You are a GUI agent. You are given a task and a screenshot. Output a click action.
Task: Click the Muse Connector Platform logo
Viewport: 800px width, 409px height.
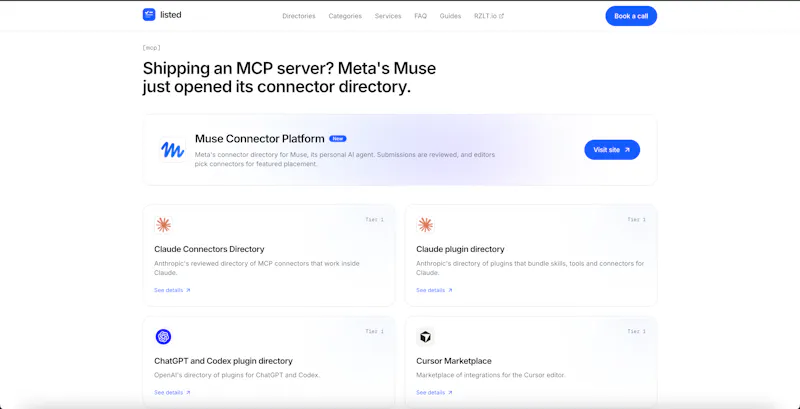coord(172,150)
